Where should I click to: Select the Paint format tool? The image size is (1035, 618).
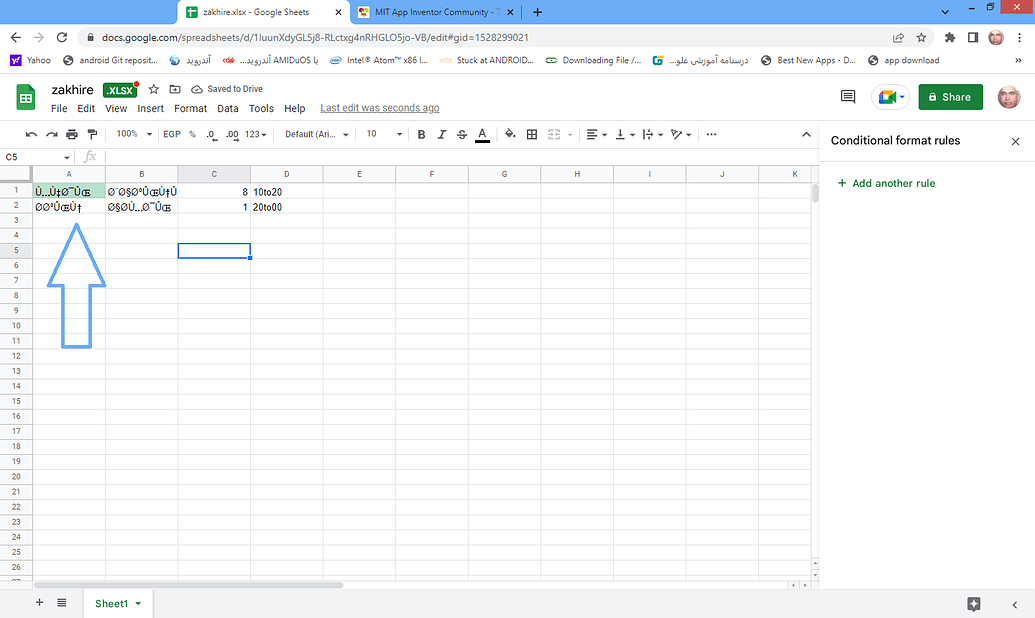pos(91,134)
